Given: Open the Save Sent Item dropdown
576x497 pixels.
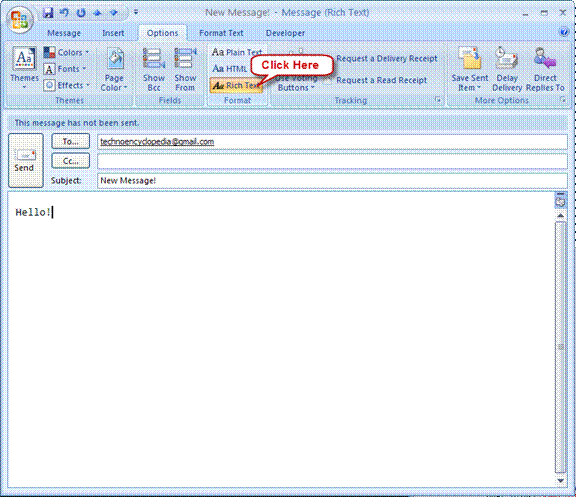Looking at the screenshot, I should click(x=469, y=69).
